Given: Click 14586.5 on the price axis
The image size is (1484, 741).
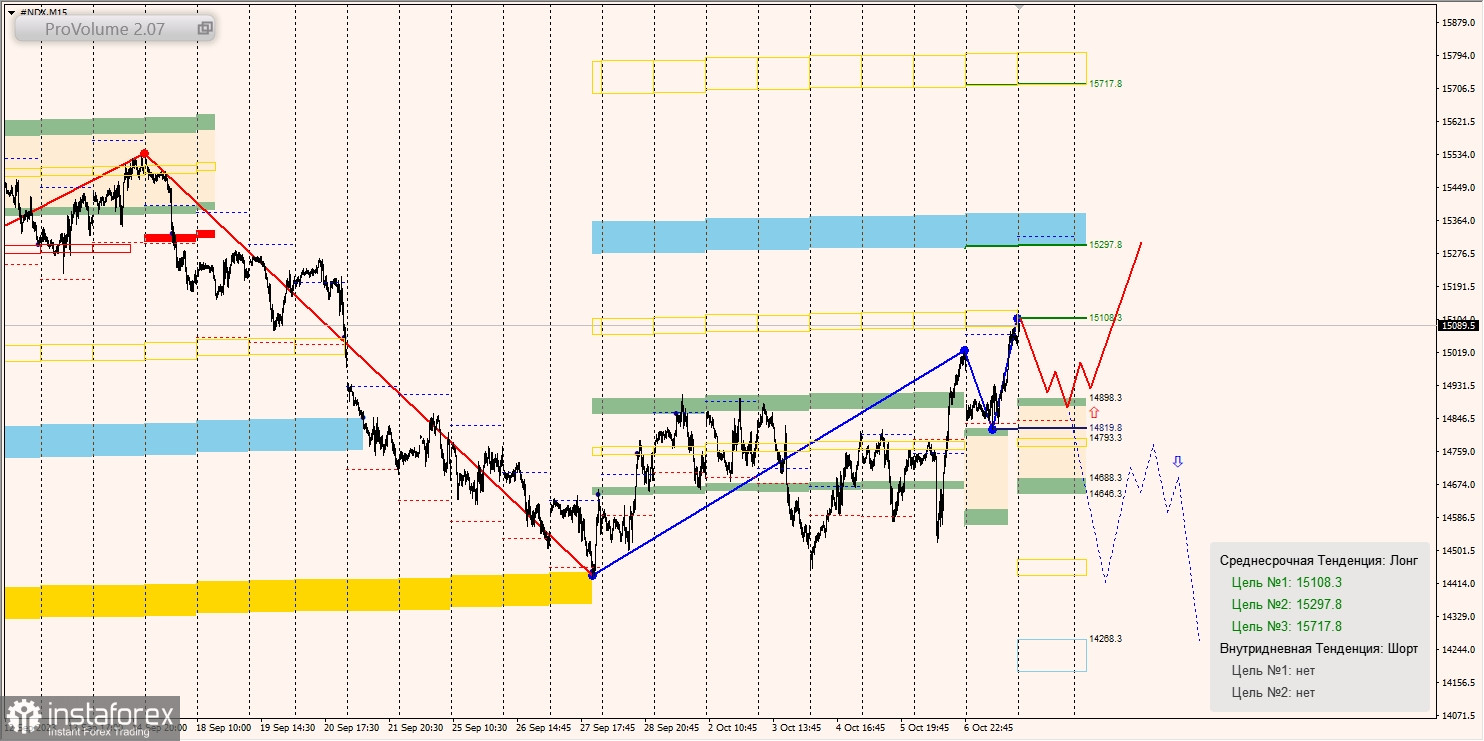Looking at the screenshot, I should tap(1459, 517).
